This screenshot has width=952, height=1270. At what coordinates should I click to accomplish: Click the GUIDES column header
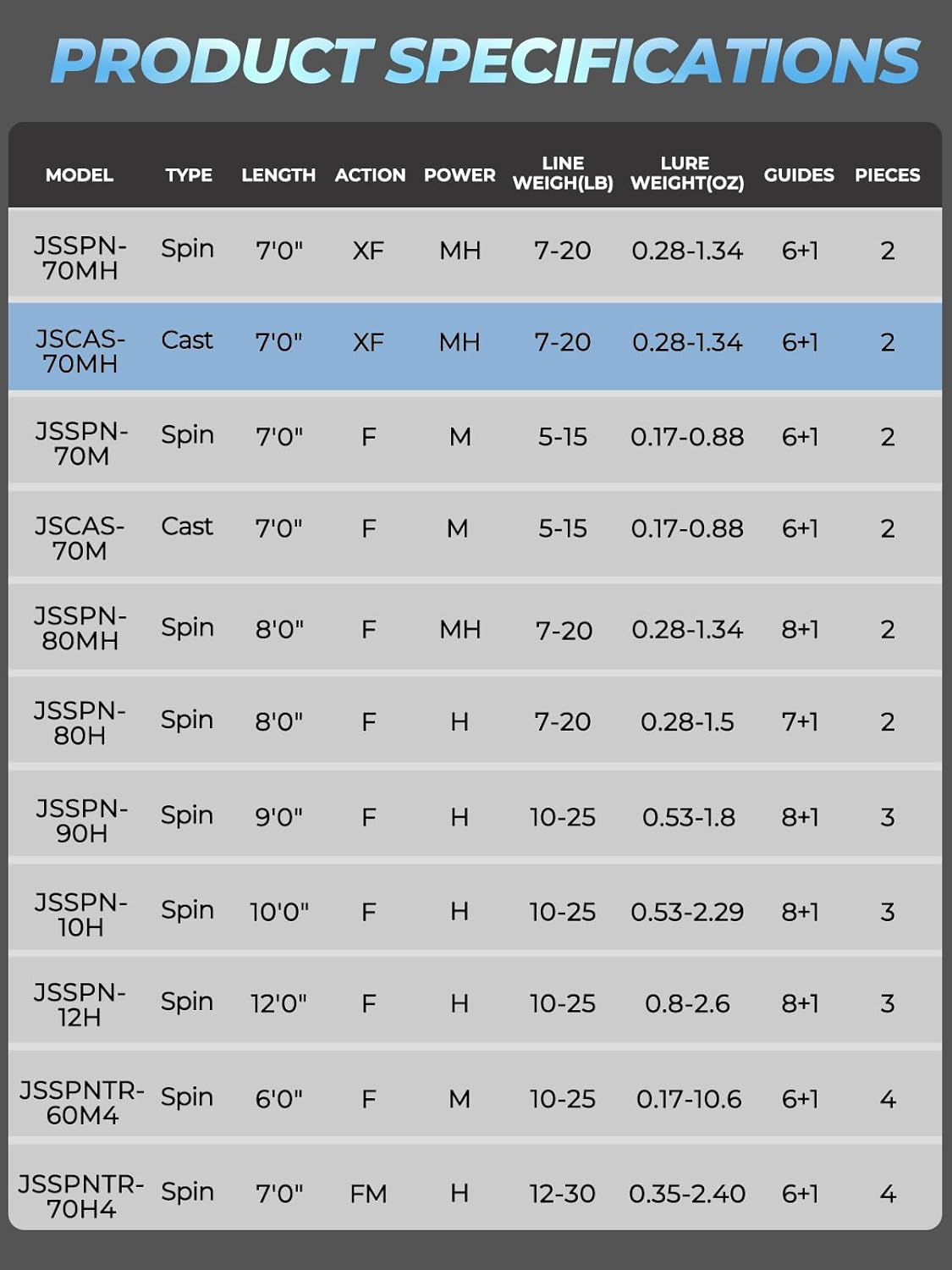coord(799,175)
